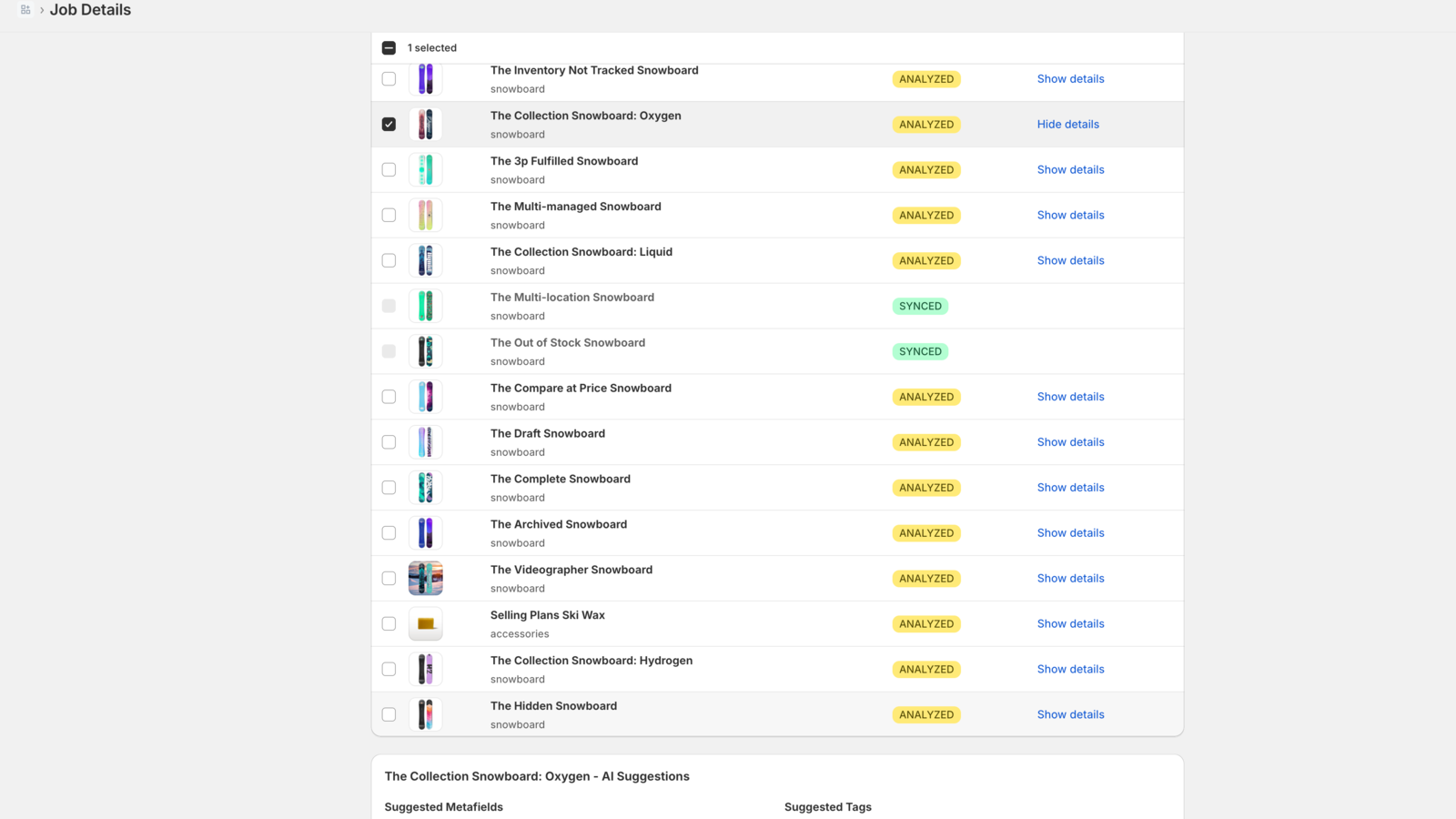Click The Compare at Price Snowboard icon
This screenshot has height=819, width=1456.
pos(425,397)
